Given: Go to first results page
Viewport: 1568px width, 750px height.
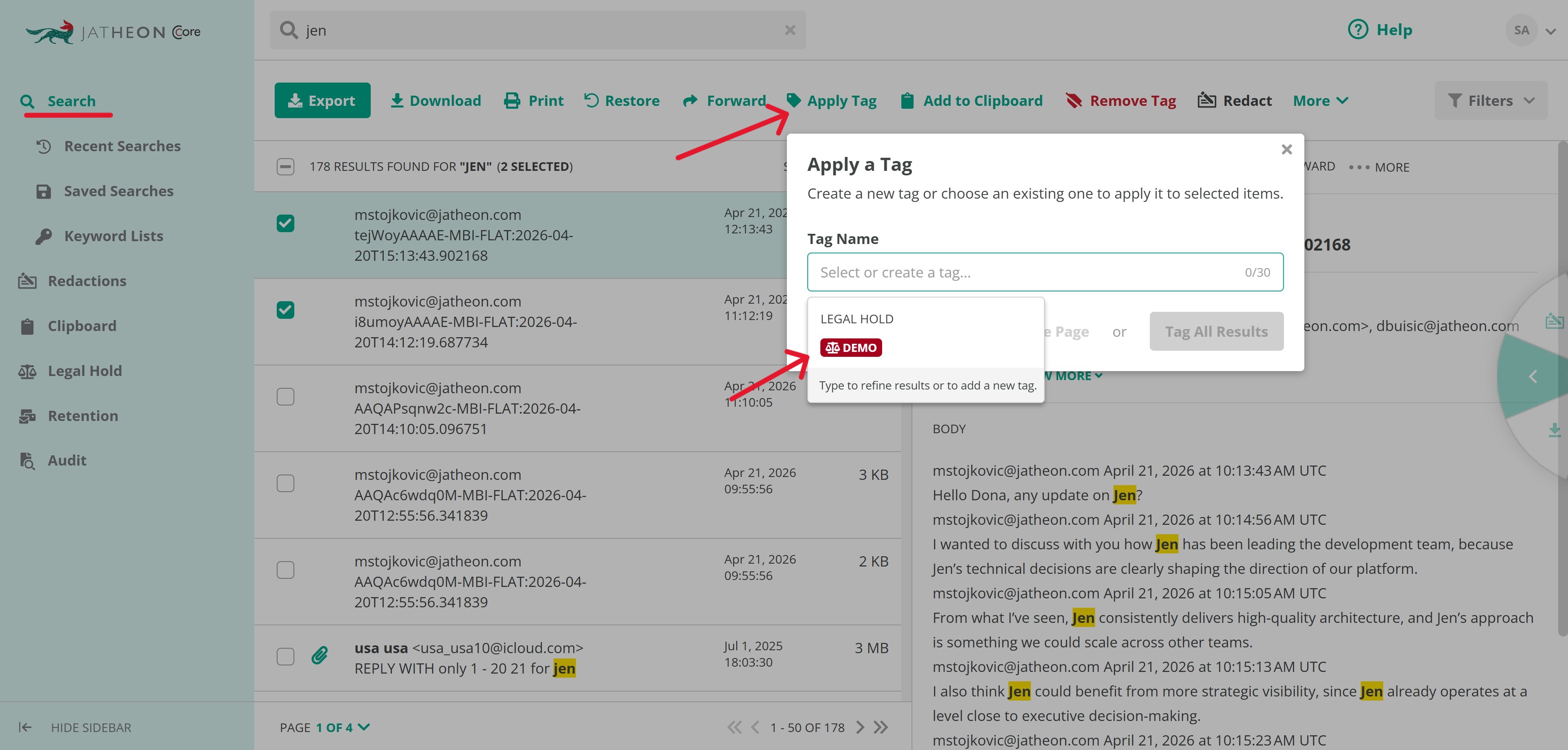Looking at the screenshot, I should [735, 728].
